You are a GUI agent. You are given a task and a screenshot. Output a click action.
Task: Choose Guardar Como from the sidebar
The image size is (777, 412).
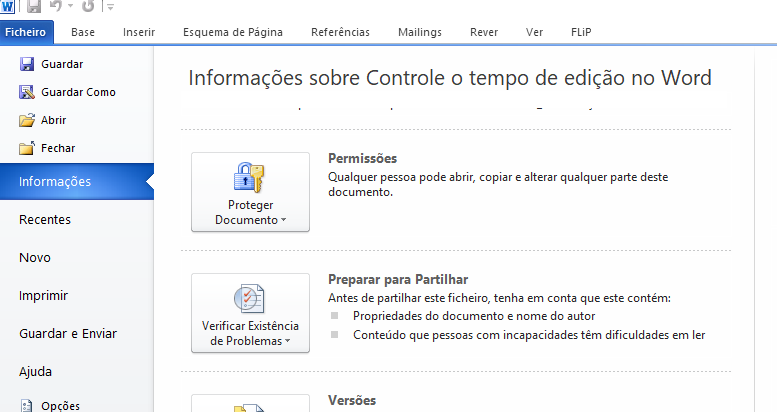tap(77, 92)
